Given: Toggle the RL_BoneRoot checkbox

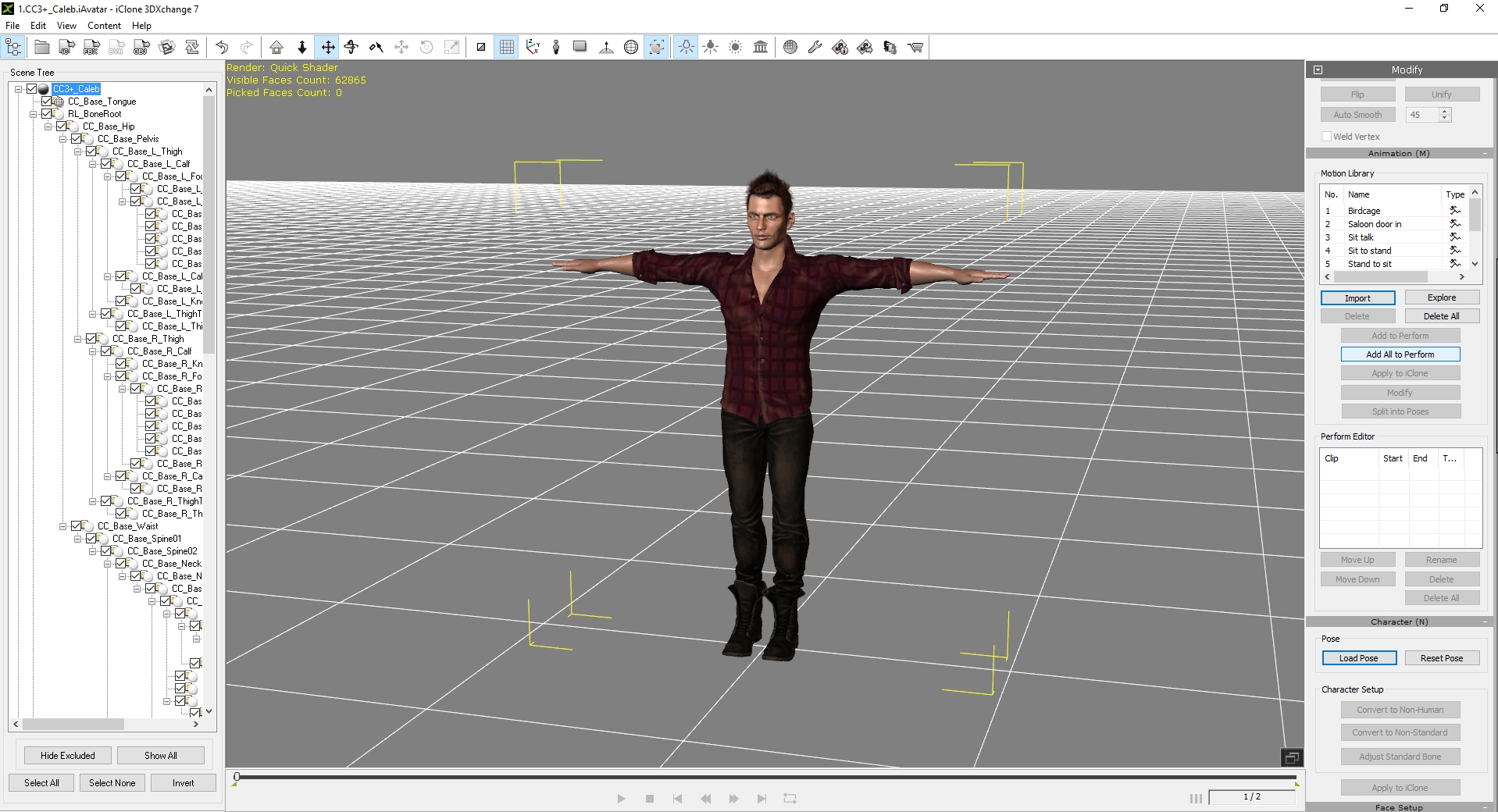Looking at the screenshot, I should 46,114.
